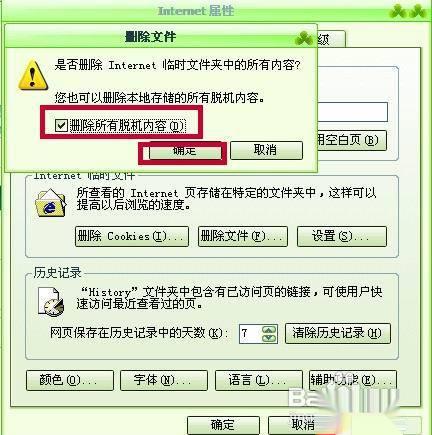Open the 字体(N)... settings

[164, 380]
